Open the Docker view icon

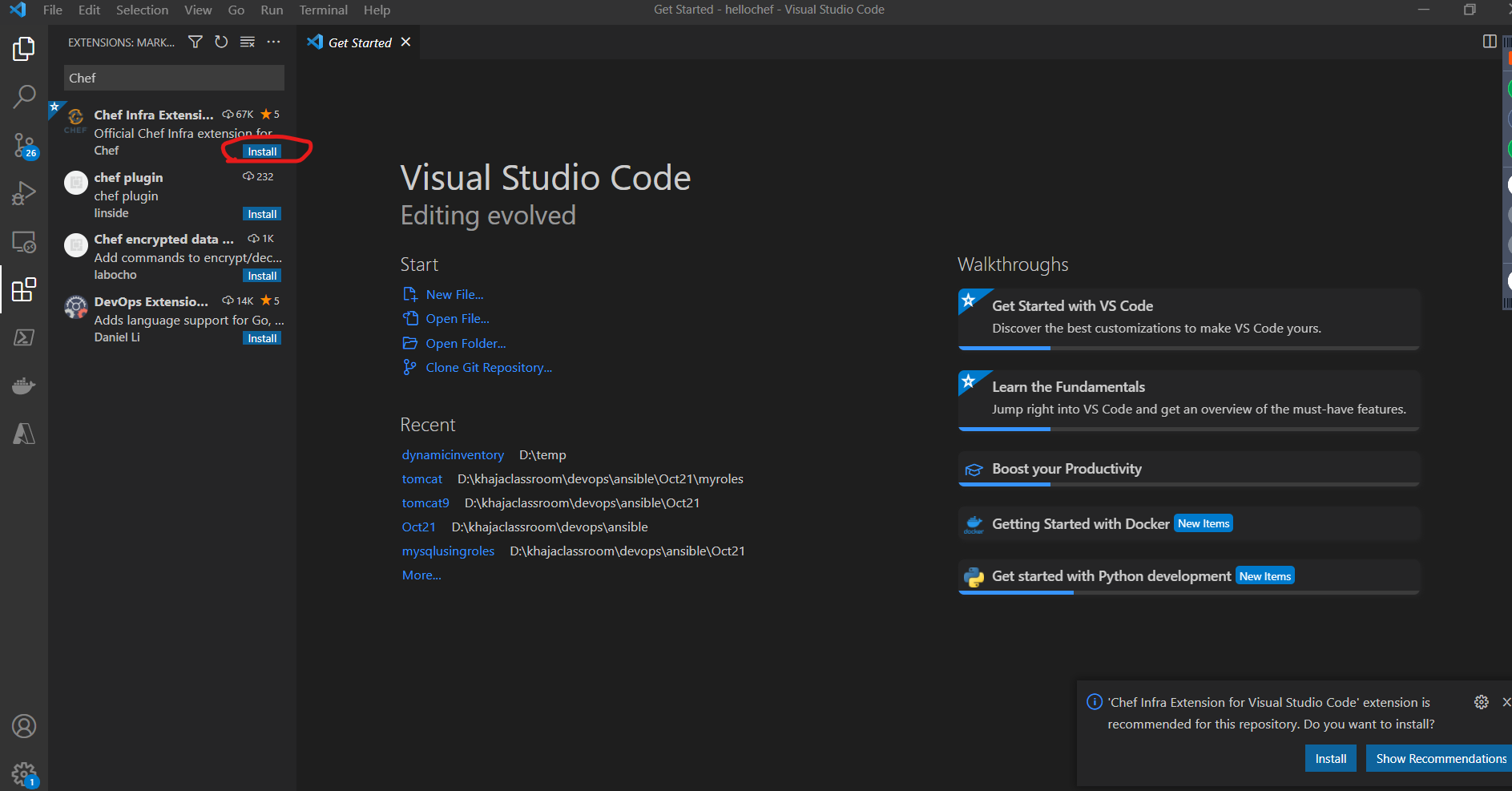tap(24, 385)
